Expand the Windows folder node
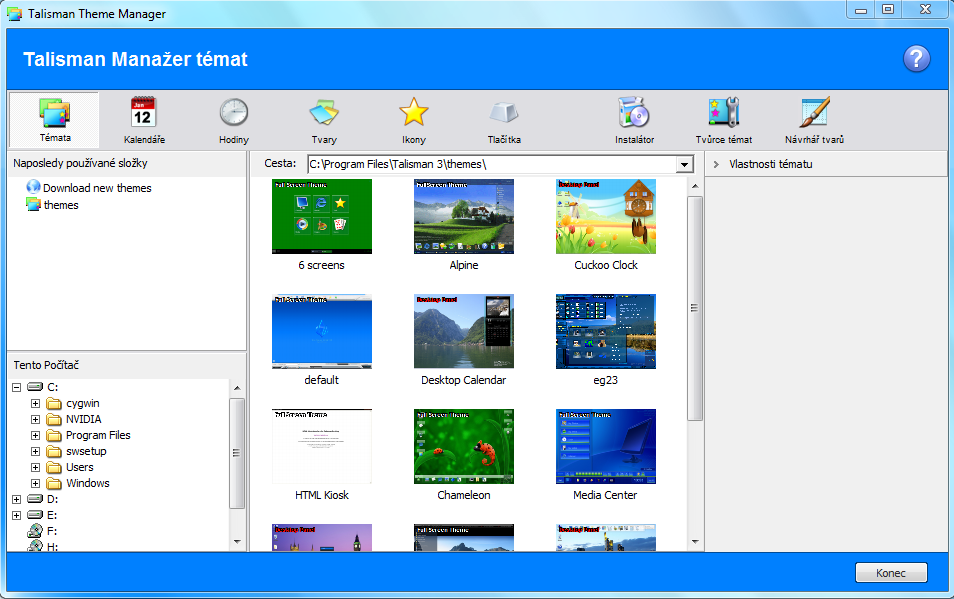 (x=35, y=483)
